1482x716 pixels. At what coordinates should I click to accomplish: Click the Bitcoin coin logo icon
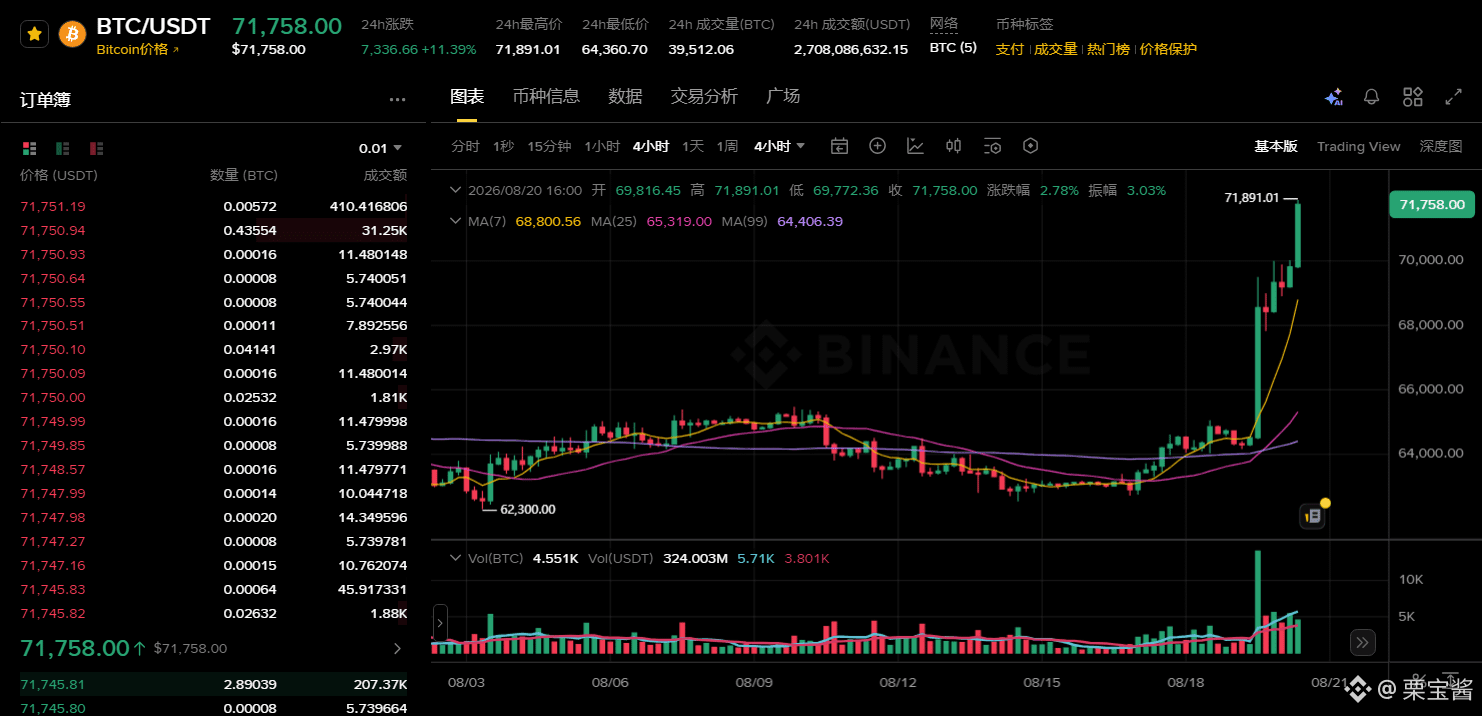click(72, 34)
